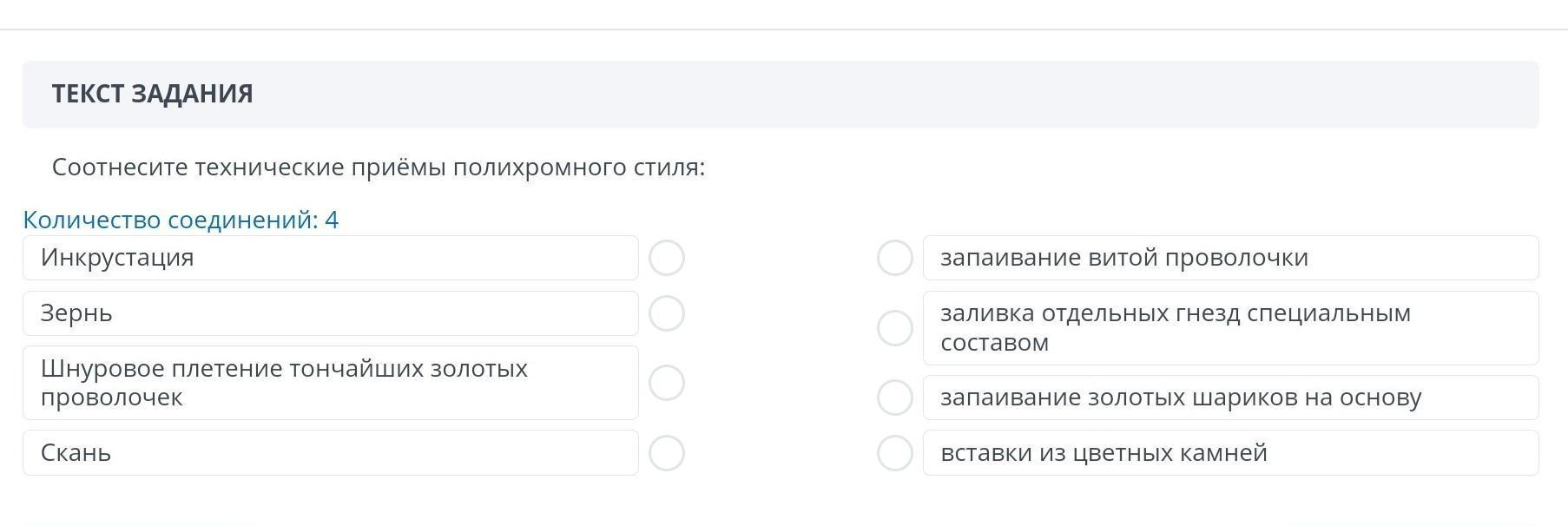The image size is (1568, 526).
Task: Click the вставки из цветных камней answer box
Action: tap(1230, 453)
